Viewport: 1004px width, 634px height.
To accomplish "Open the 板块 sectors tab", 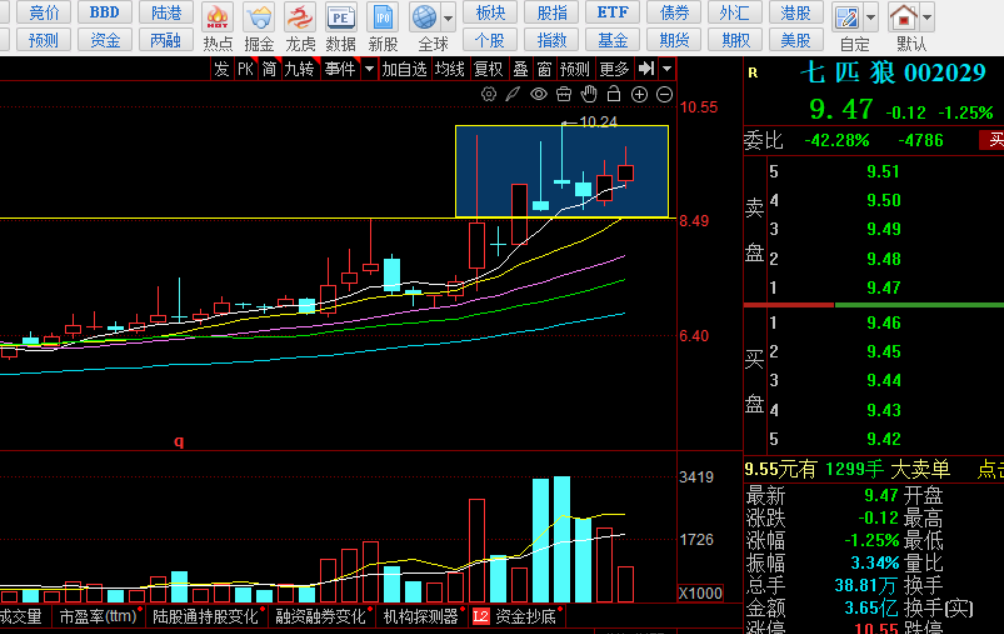I will [x=490, y=12].
